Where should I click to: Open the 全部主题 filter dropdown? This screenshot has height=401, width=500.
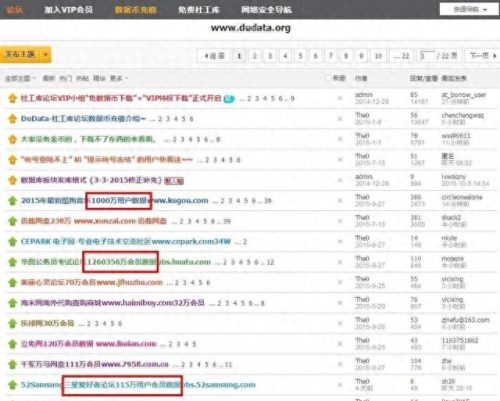20,78
